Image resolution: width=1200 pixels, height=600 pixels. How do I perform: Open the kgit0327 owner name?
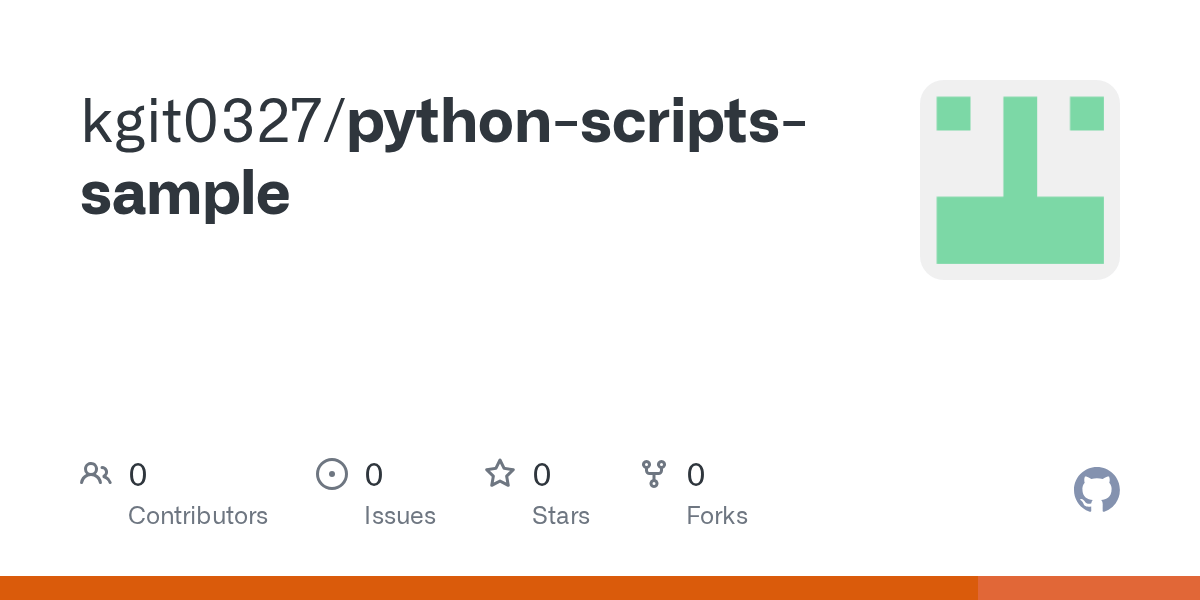point(206,124)
